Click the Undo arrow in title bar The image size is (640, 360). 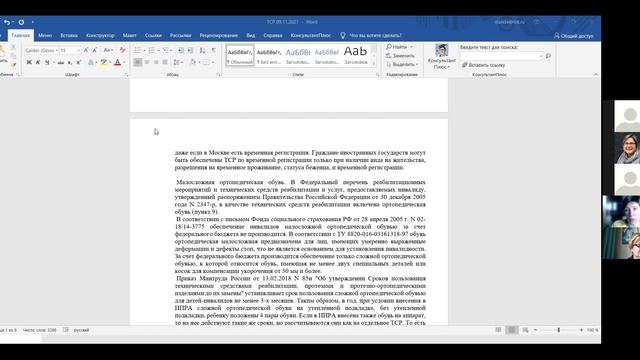click(7, 22)
